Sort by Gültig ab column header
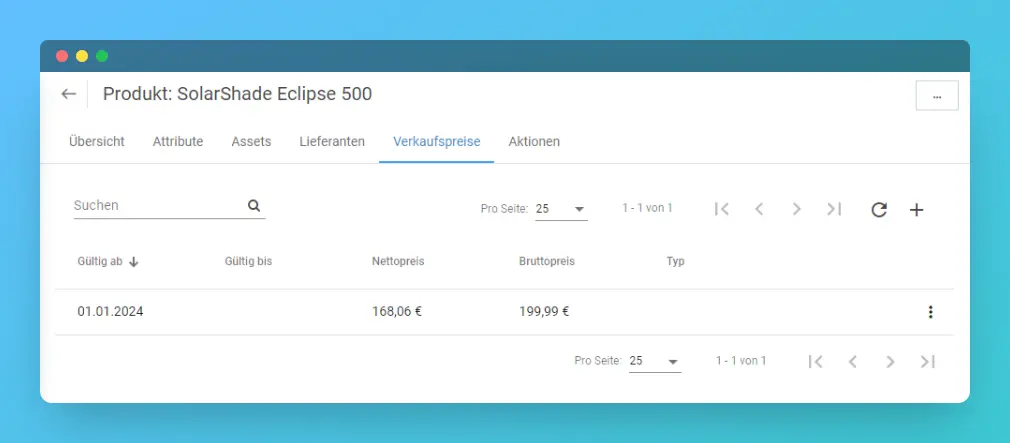The width and height of the screenshot is (1010, 443). click(x=100, y=262)
